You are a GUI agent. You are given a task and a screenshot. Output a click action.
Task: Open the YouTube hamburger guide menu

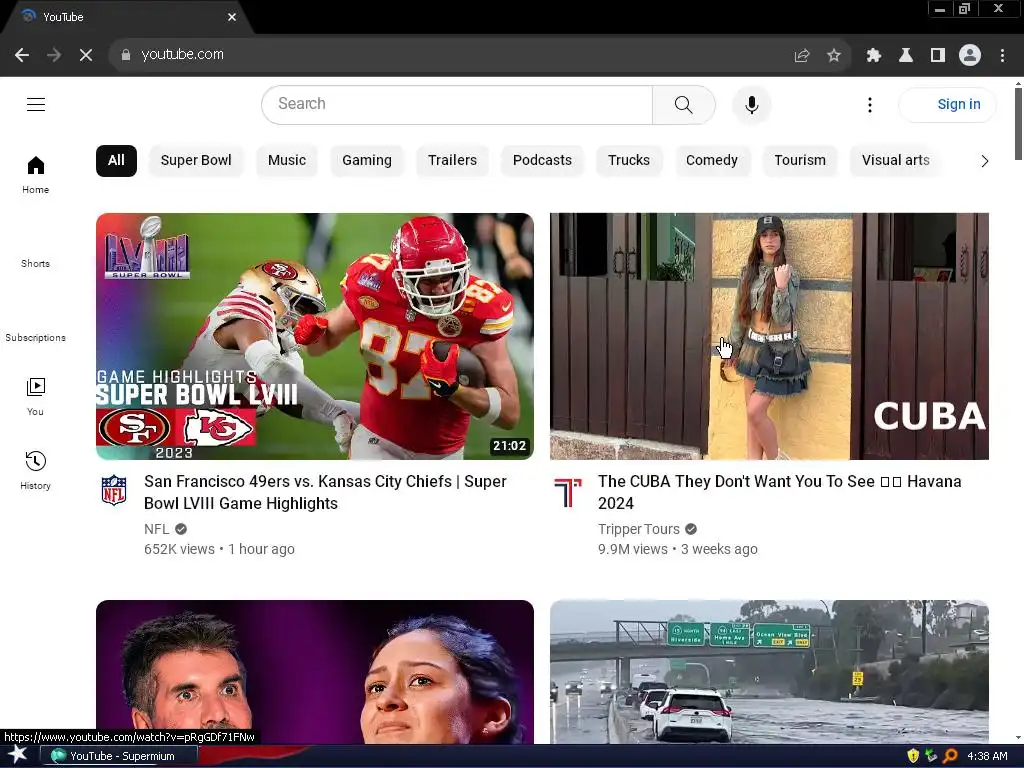click(36, 104)
